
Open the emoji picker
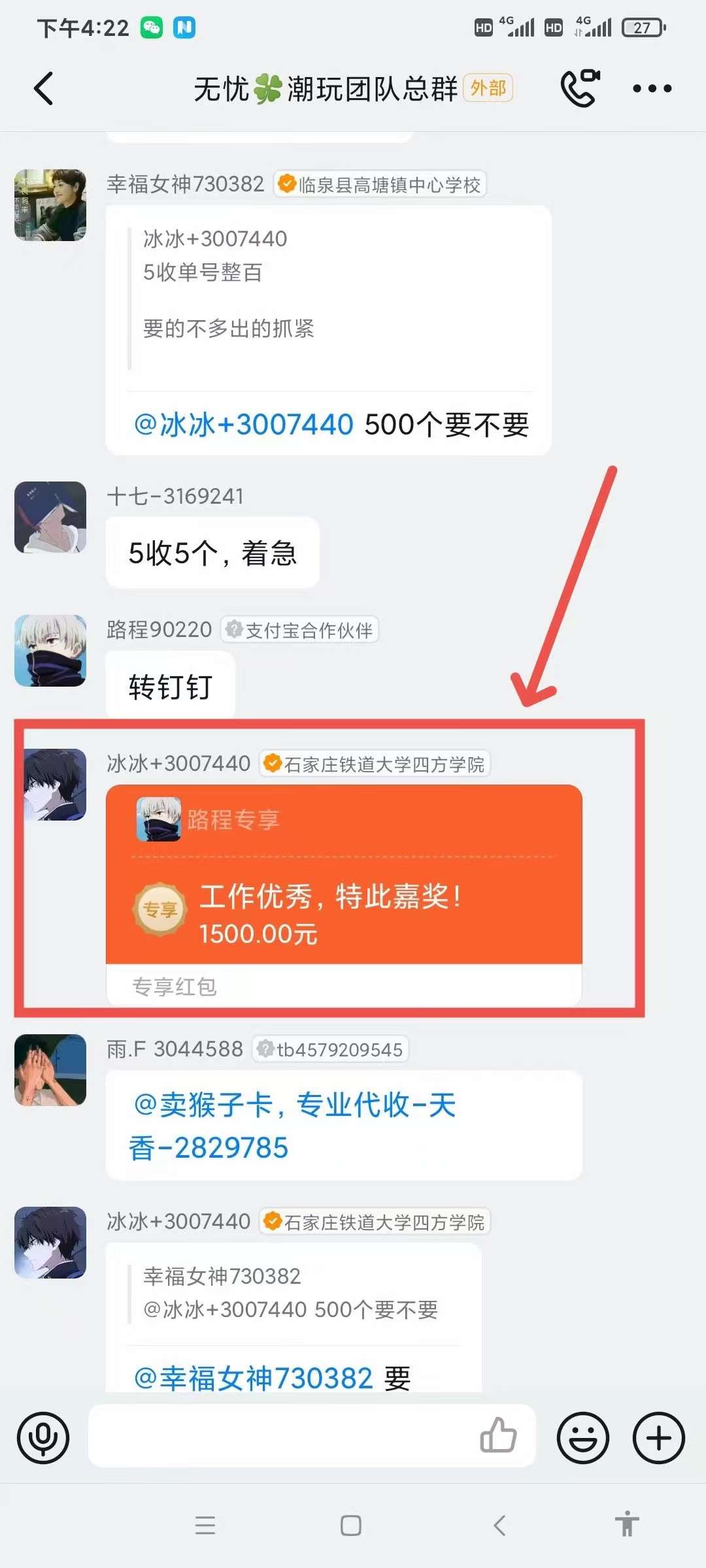[582, 1438]
